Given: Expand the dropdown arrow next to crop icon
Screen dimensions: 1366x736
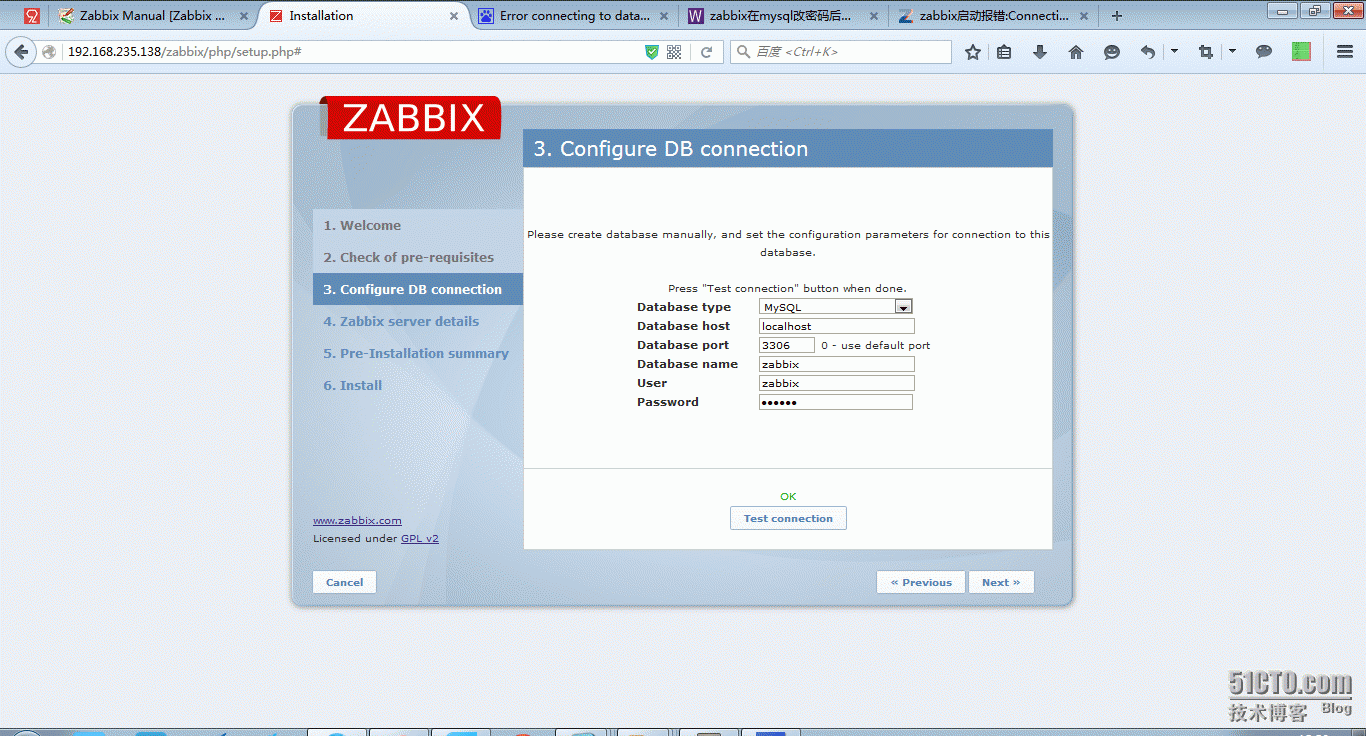Looking at the screenshot, I should click(x=1232, y=52).
